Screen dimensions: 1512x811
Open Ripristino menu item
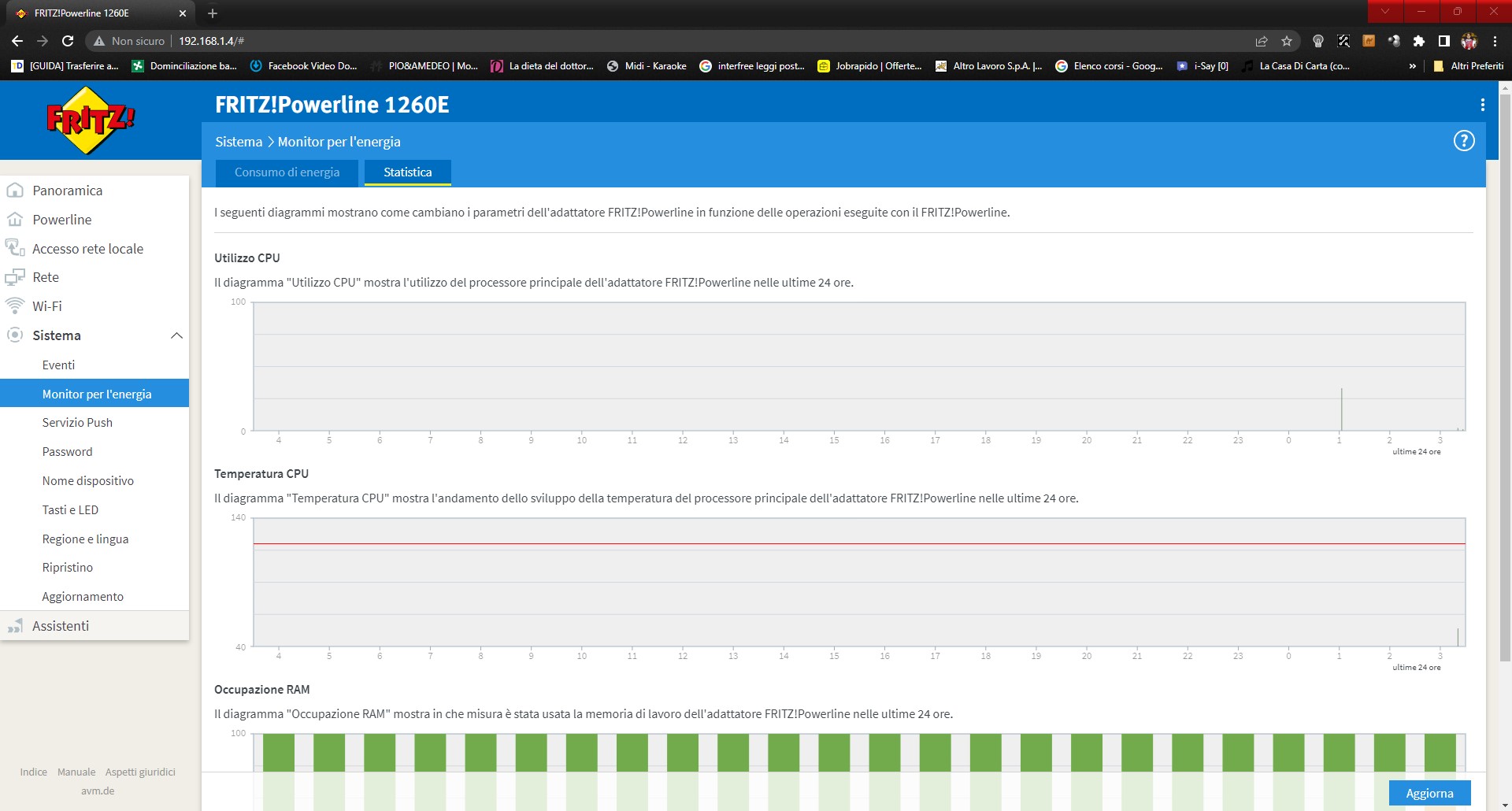67,568
